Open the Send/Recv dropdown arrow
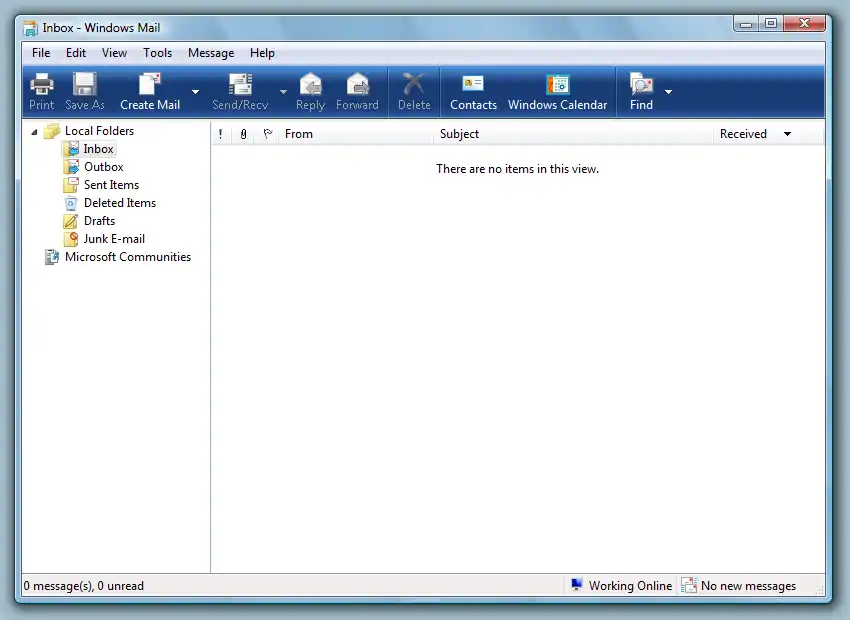850x620 pixels. [x=283, y=92]
